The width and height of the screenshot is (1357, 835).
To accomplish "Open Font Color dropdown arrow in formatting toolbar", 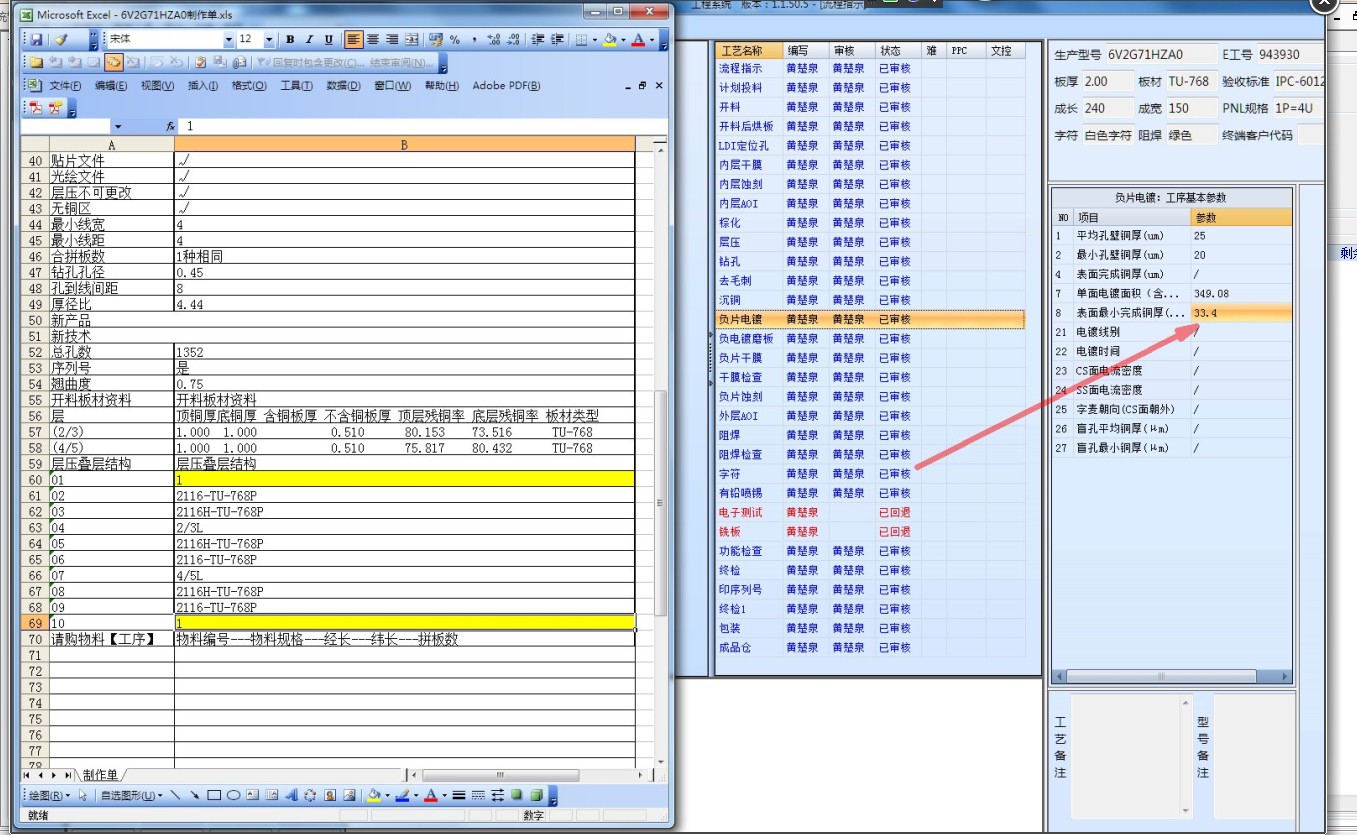I will [651, 39].
